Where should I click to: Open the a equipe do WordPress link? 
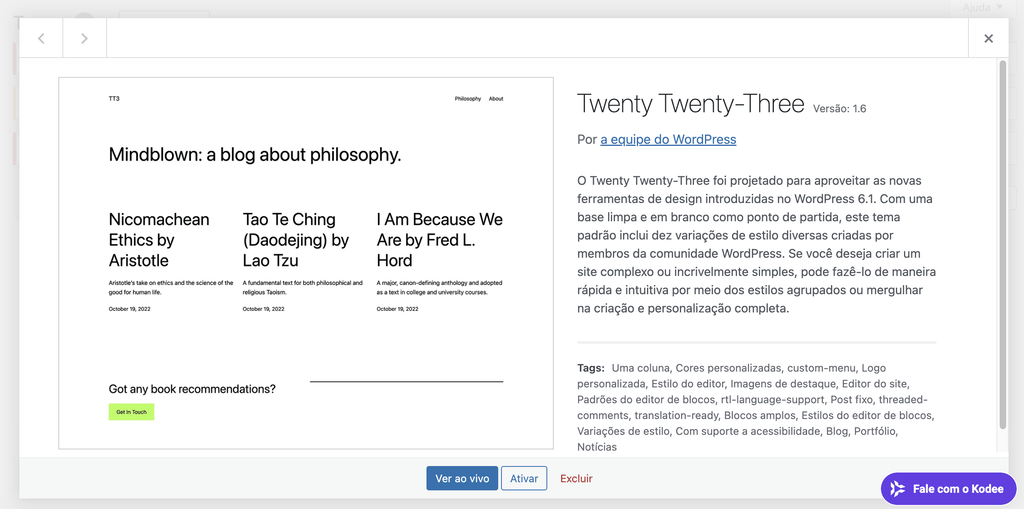668,139
